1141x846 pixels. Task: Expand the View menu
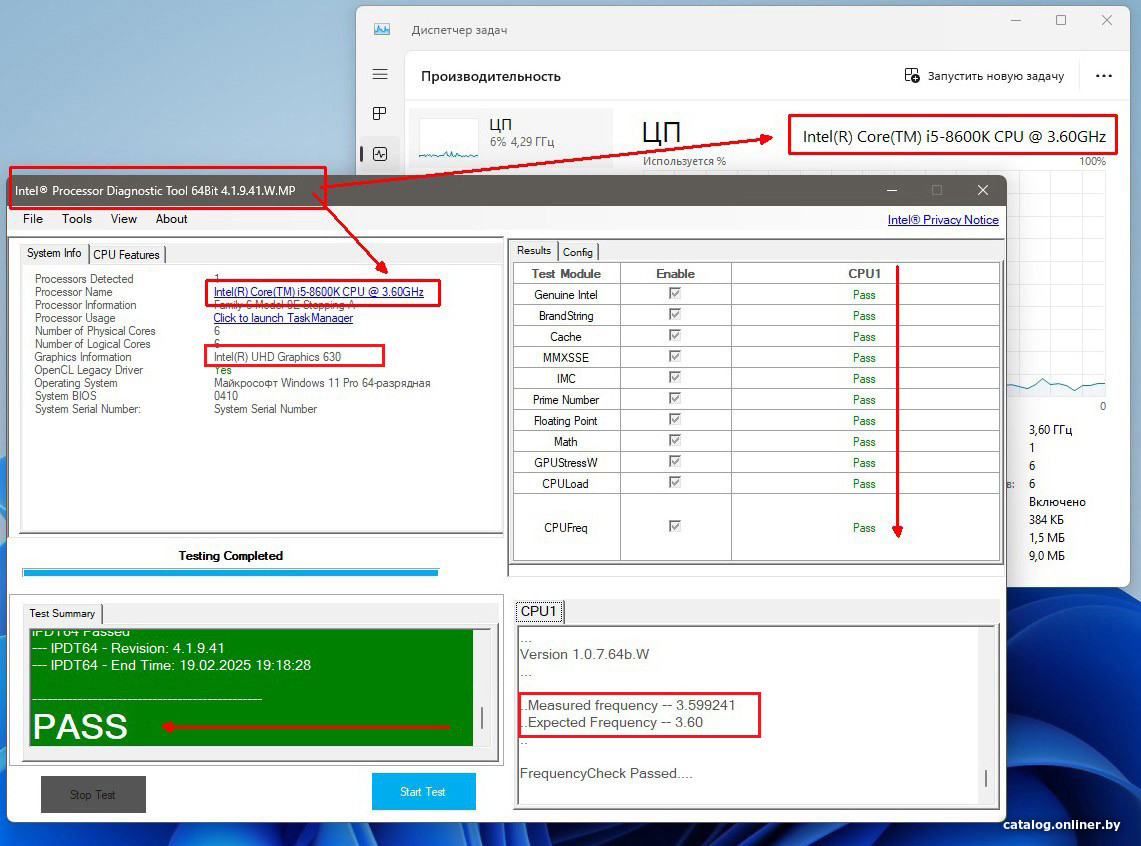(124, 219)
